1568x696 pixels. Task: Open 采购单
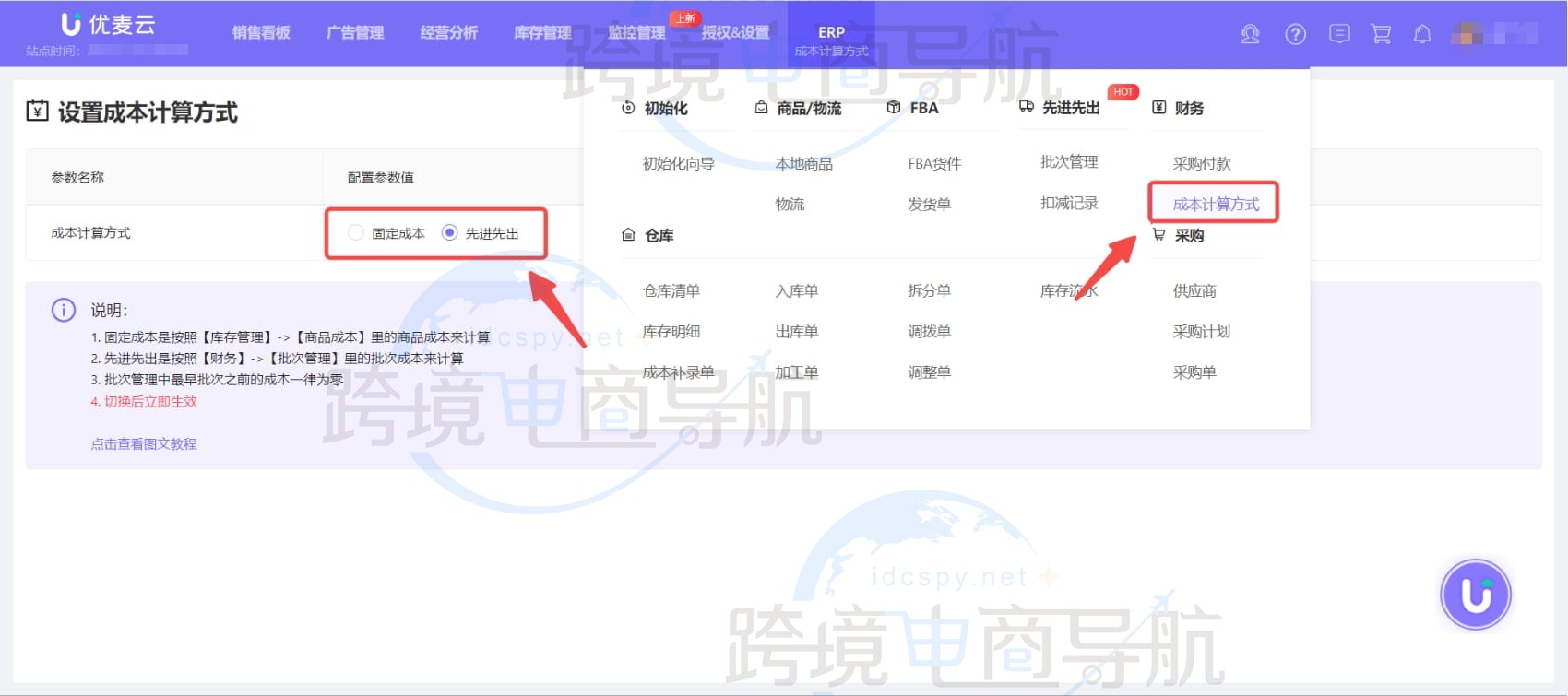coord(1194,372)
